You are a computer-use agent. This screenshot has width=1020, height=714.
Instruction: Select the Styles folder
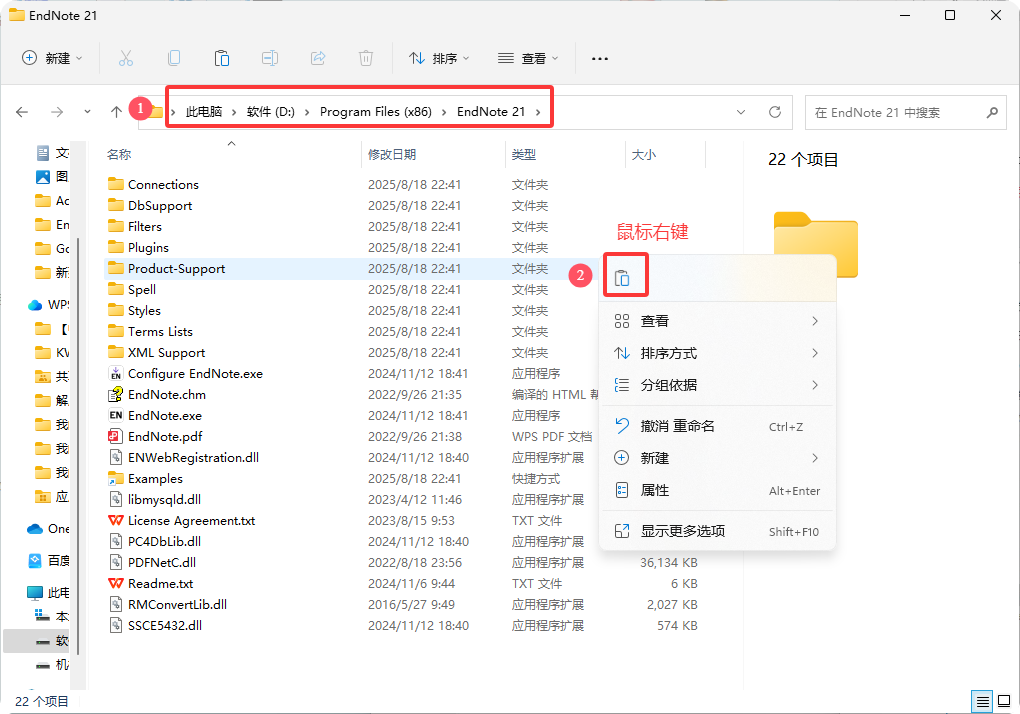[134, 311]
